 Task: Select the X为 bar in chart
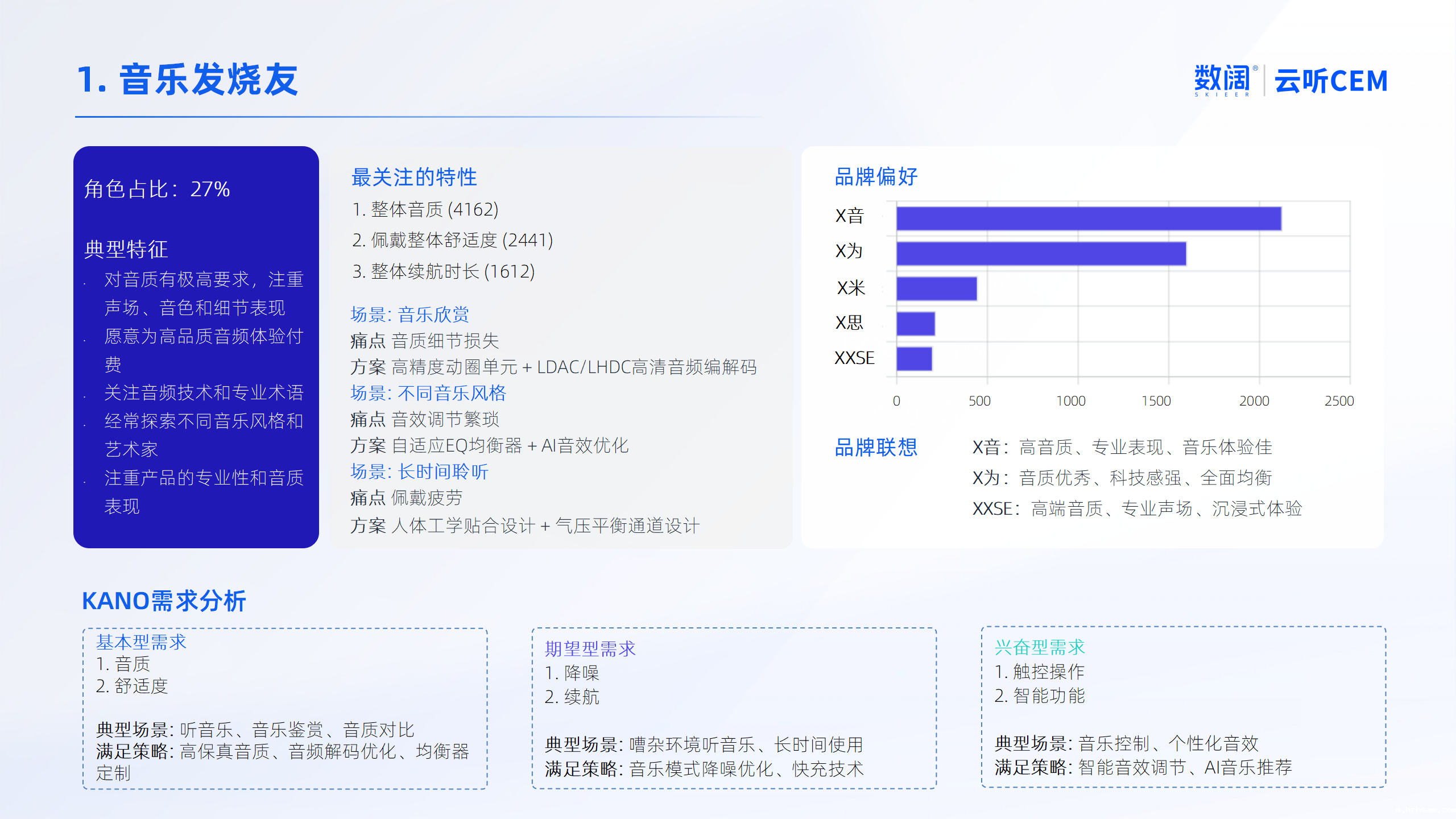click(1041, 254)
